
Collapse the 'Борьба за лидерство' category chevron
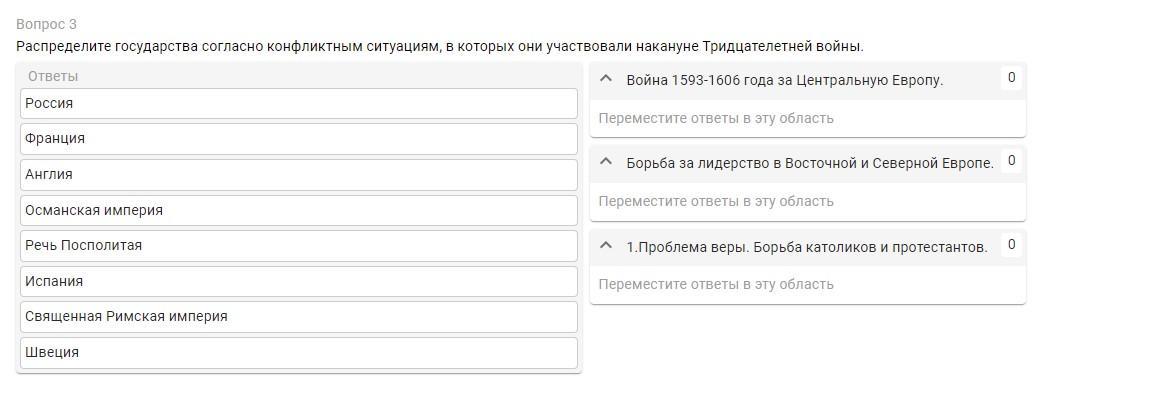pyautogui.click(x=605, y=162)
